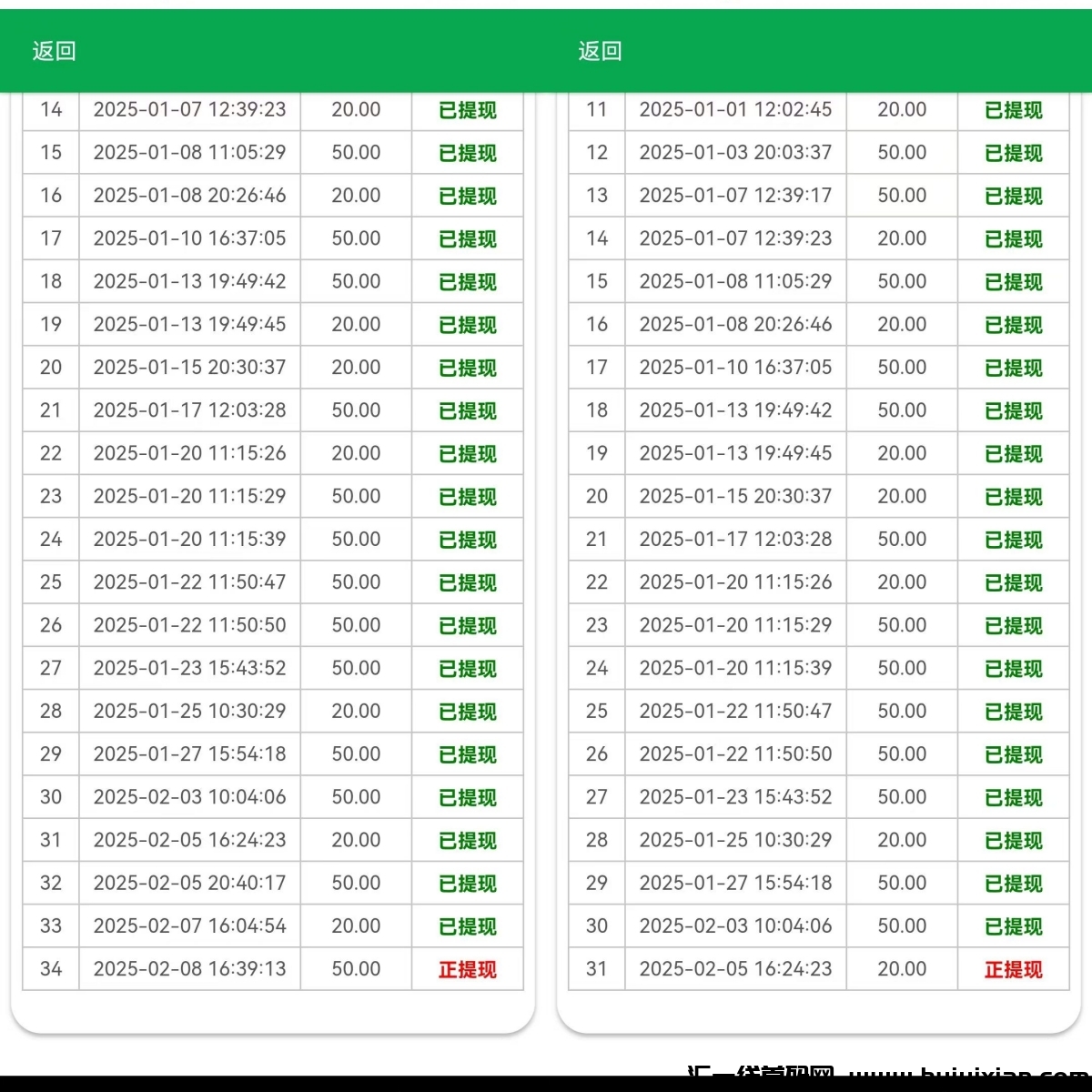
Task: Click the 已提现 status on row 12
Action: tap(1013, 153)
